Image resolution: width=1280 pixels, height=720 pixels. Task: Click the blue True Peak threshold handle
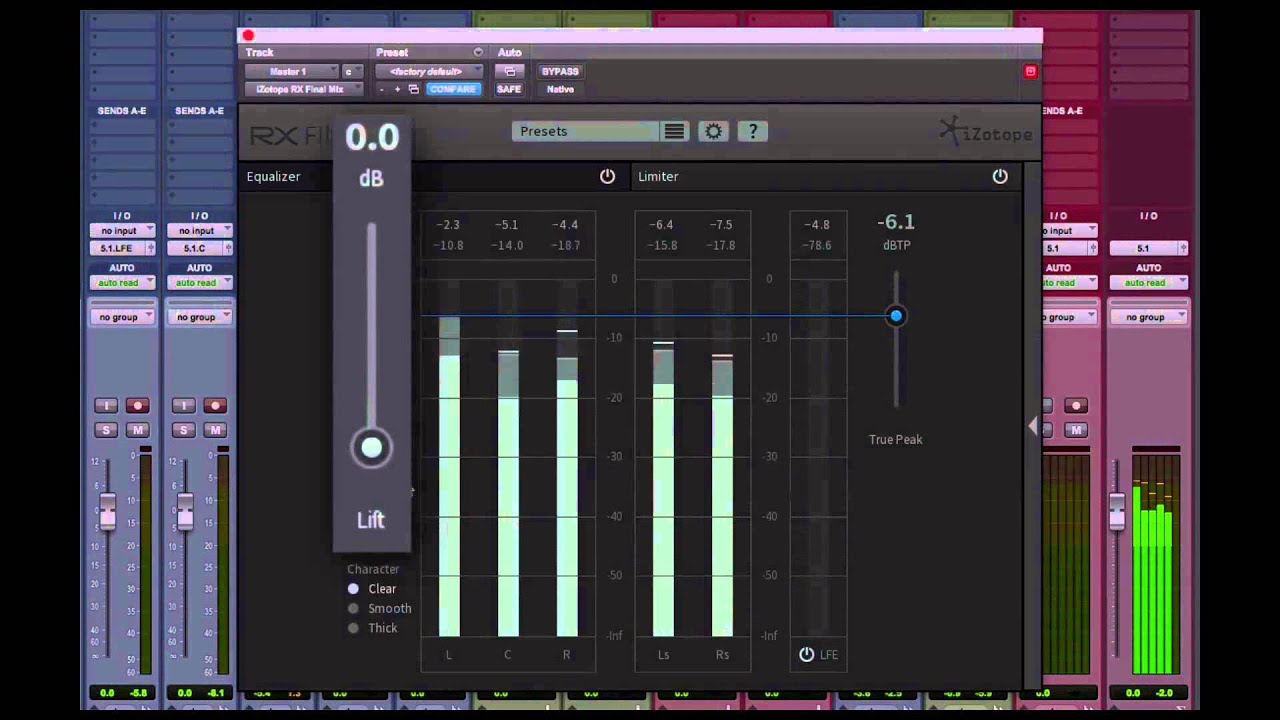(896, 316)
